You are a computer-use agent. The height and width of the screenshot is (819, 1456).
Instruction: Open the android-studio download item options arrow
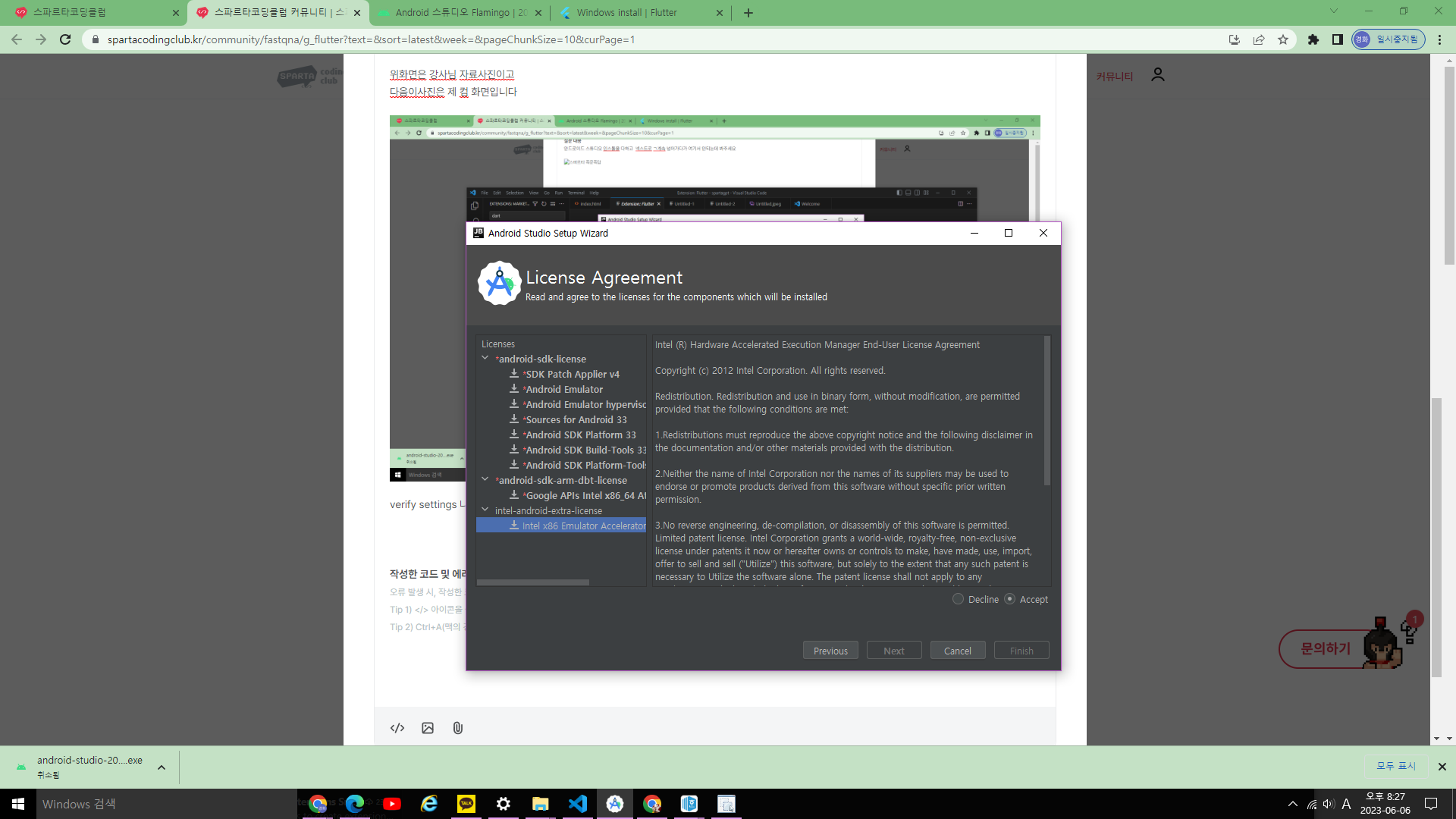tap(162, 767)
